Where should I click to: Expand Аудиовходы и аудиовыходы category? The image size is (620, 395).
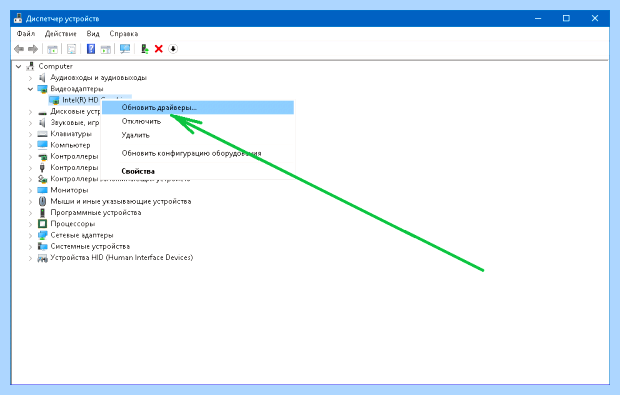[30, 78]
